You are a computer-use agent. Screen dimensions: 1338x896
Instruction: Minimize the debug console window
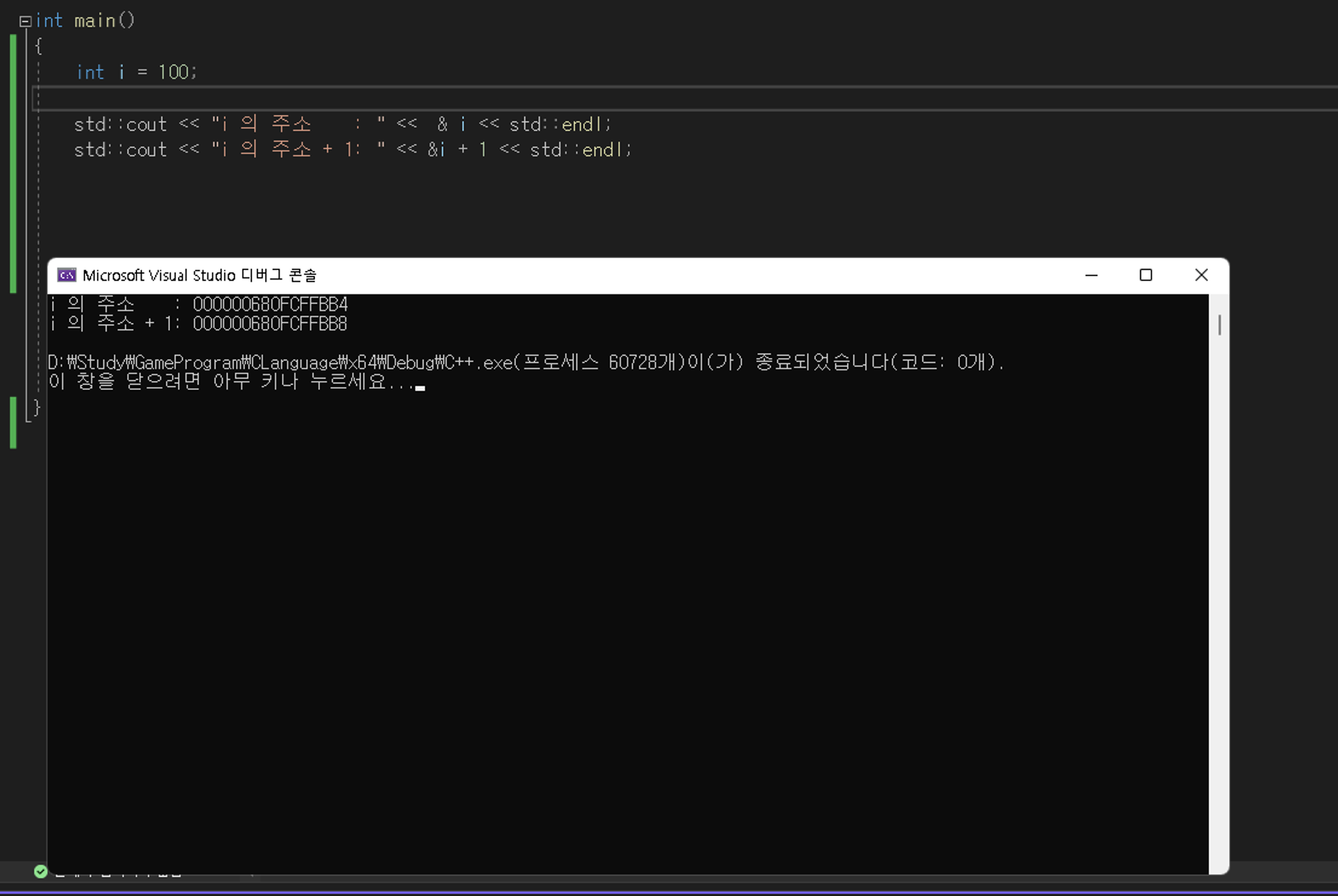click(1091, 275)
